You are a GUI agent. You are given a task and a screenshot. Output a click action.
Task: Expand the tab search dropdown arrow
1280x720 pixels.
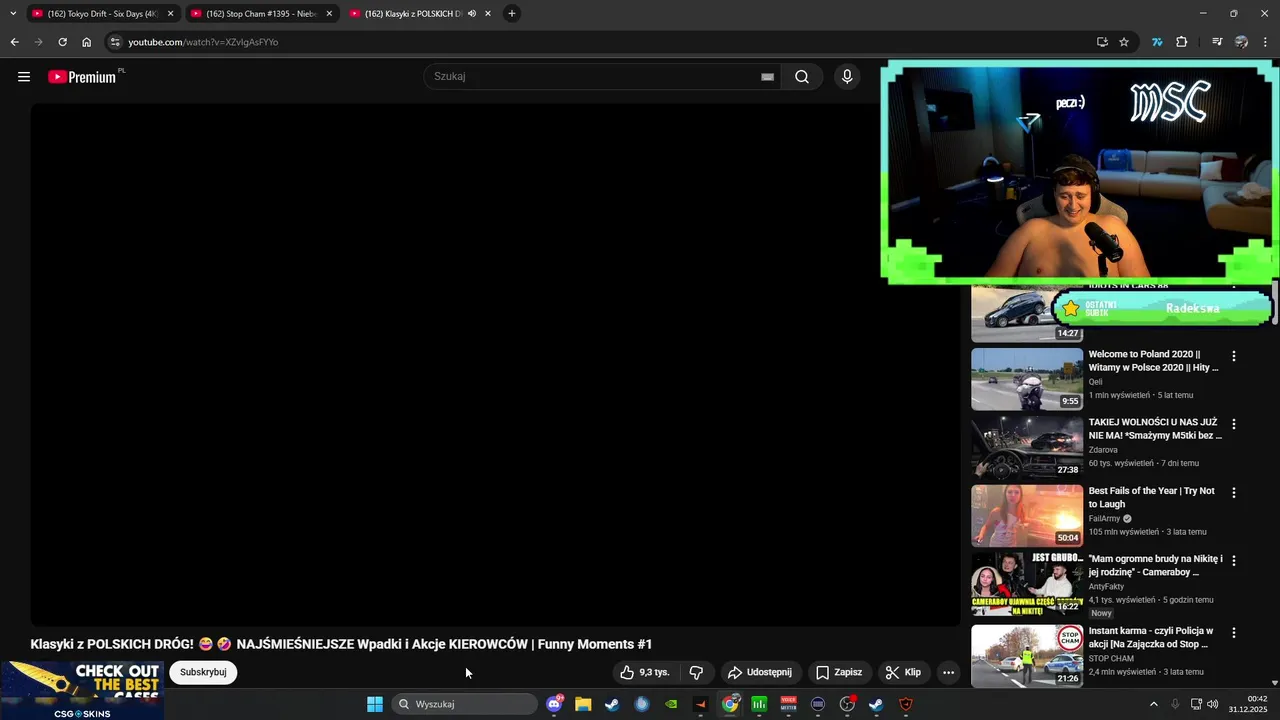(x=13, y=14)
